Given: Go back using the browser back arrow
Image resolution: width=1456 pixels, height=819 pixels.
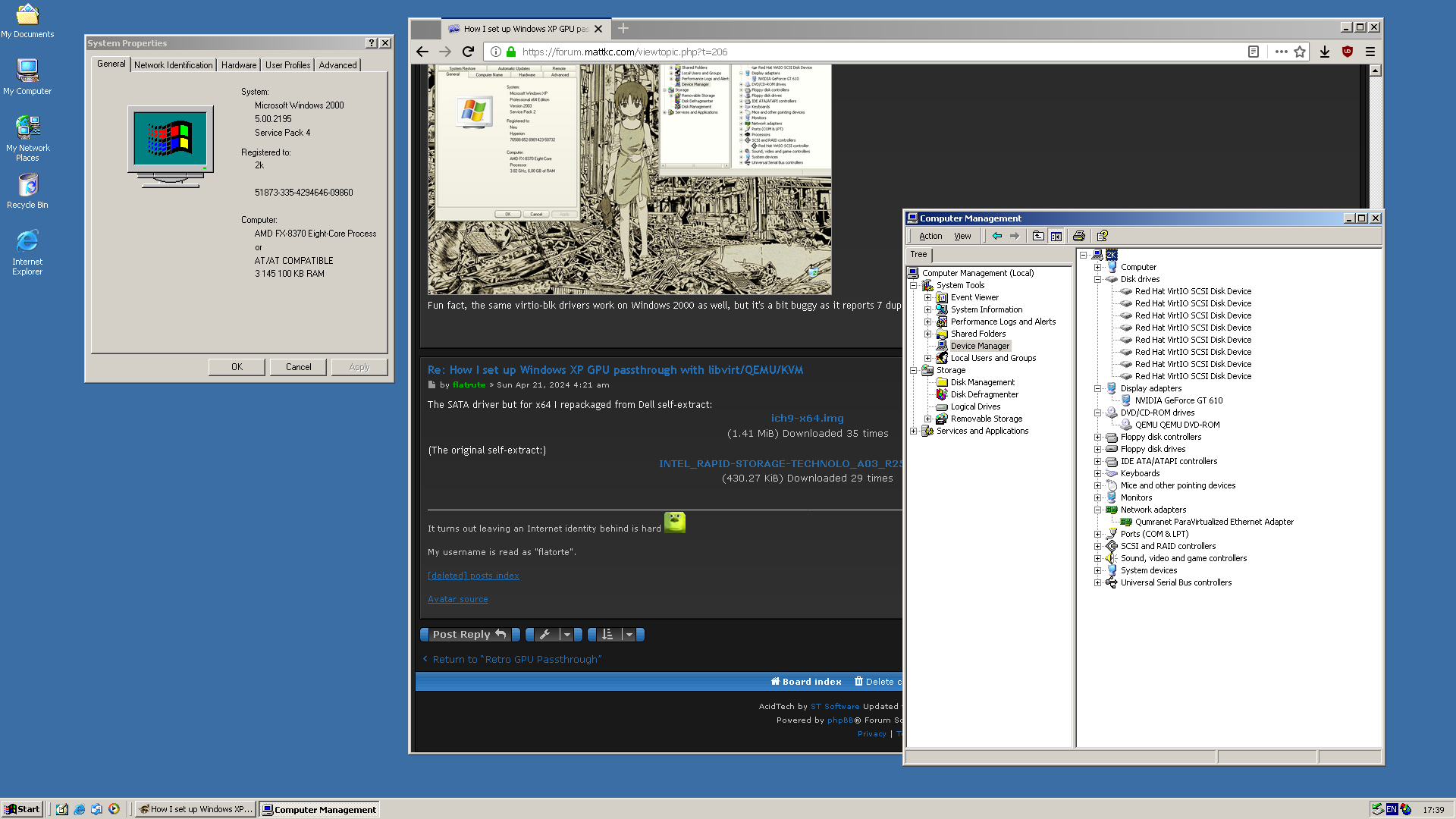Looking at the screenshot, I should (422, 52).
